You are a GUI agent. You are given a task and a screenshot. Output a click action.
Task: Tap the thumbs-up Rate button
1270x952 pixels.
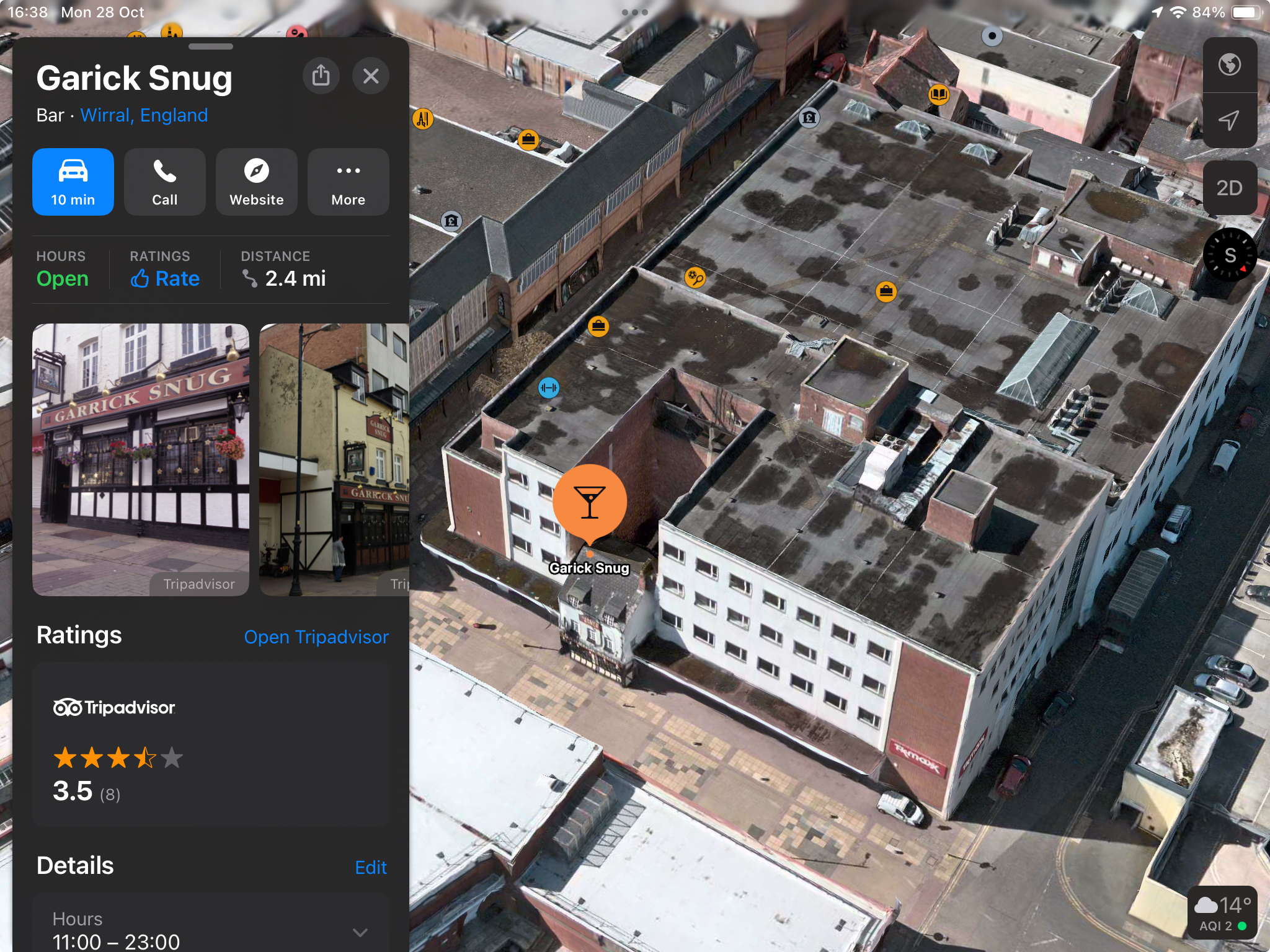165,278
